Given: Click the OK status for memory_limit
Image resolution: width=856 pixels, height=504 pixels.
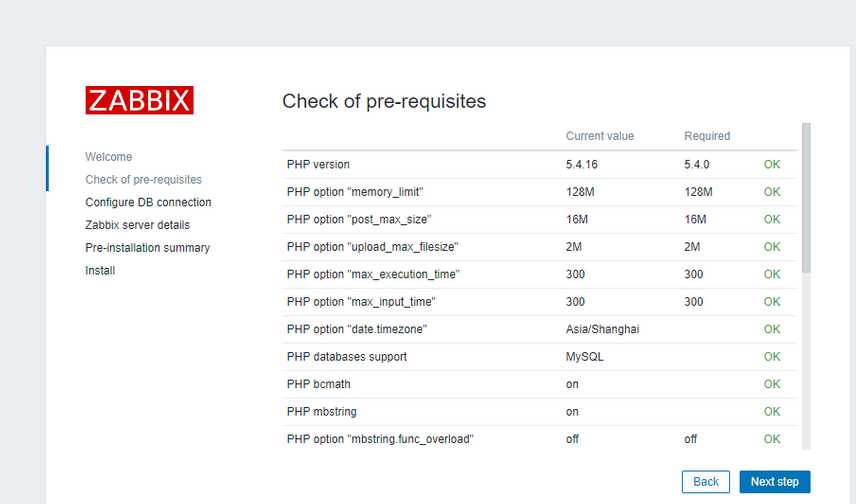Looking at the screenshot, I should 772,192.
